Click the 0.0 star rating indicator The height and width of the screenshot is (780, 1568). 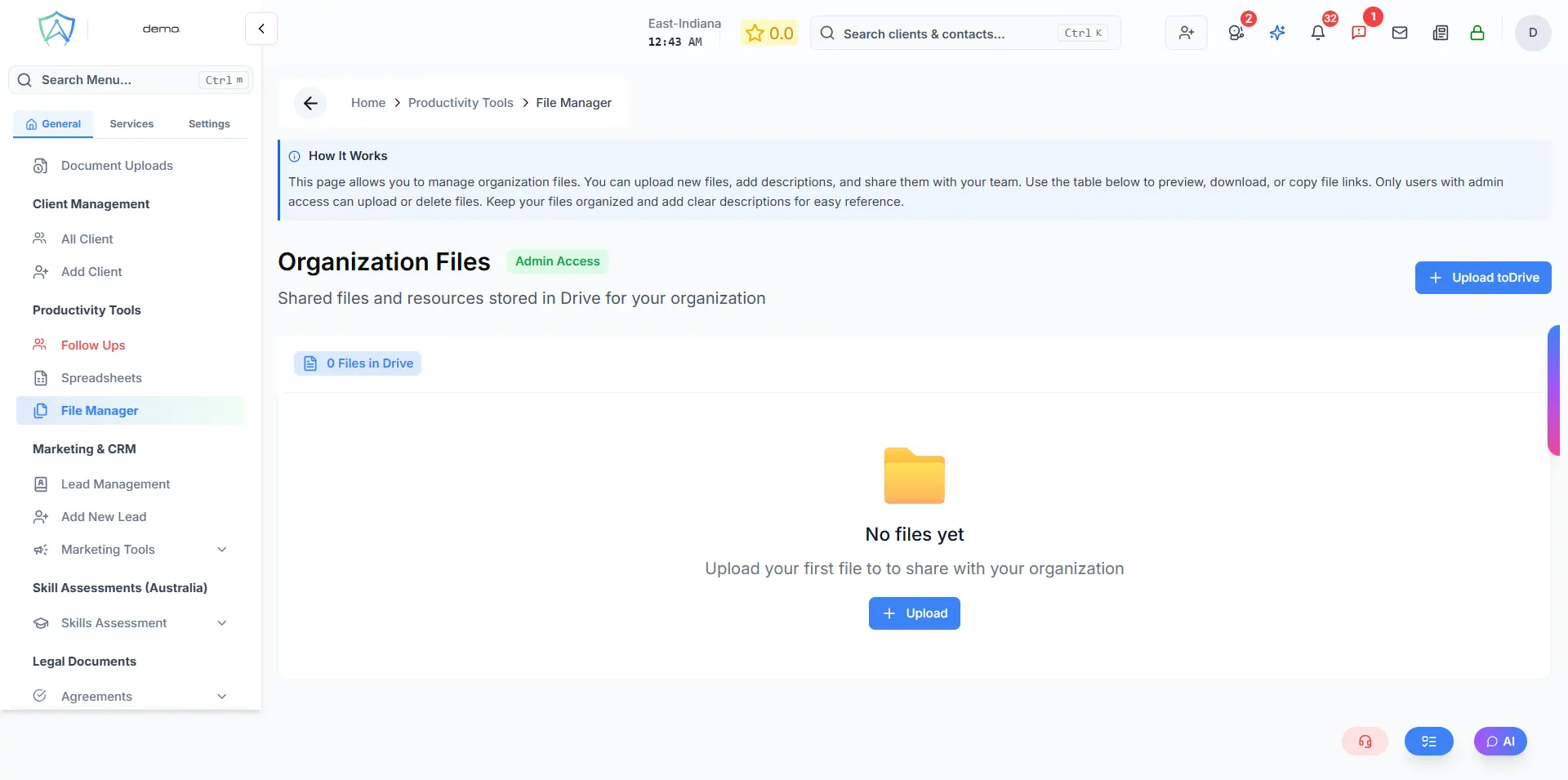click(x=768, y=33)
